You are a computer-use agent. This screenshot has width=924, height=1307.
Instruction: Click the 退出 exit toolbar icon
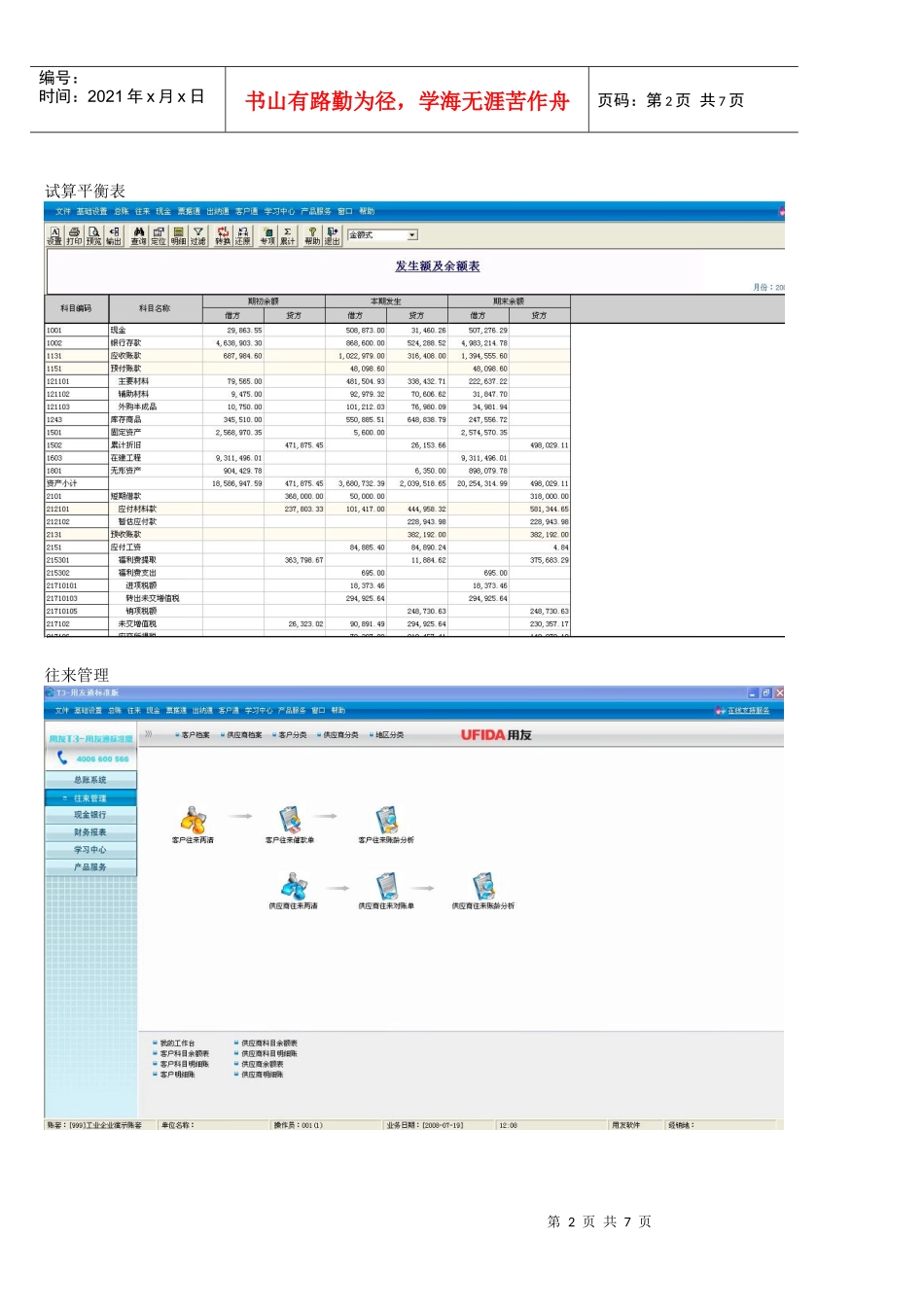[332, 236]
